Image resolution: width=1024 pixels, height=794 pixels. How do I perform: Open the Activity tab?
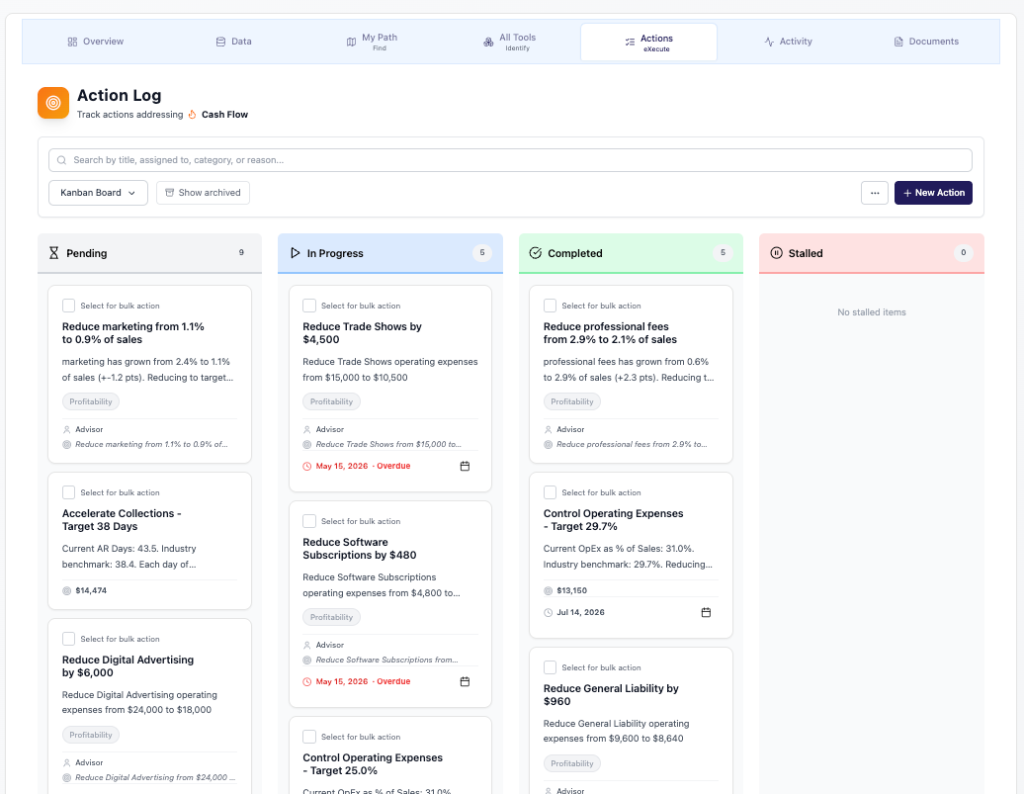pos(788,41)
